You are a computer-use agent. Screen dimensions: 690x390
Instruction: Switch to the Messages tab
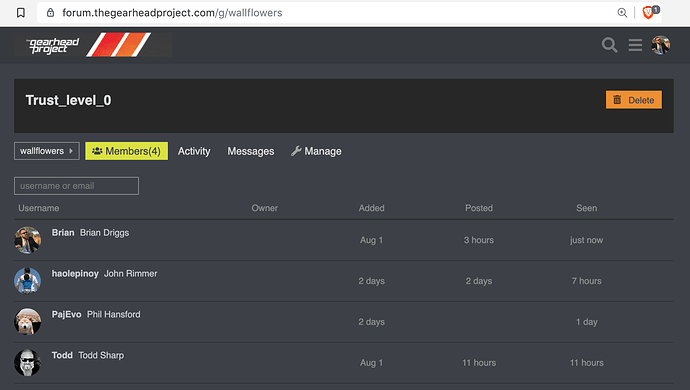pos(250,151)
